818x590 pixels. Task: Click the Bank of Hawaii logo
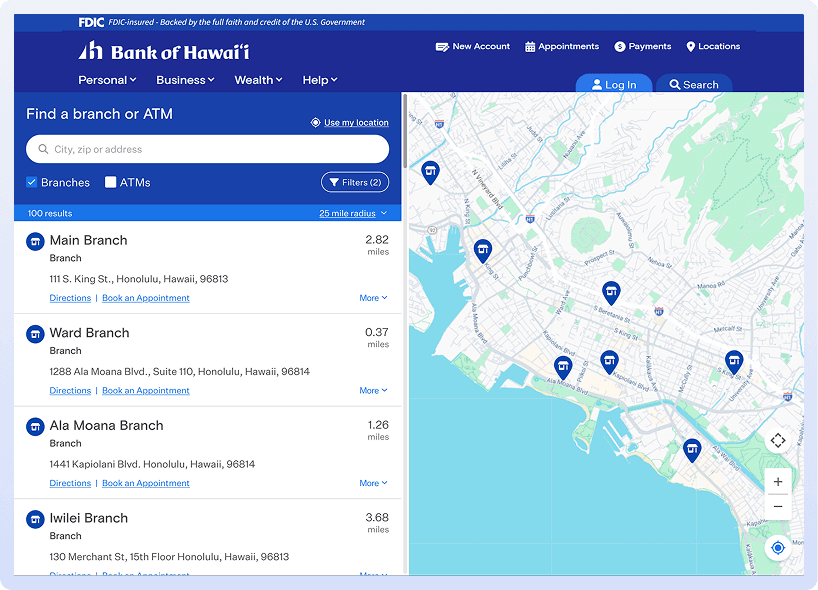pyautogui.click(x=164, y=51)
